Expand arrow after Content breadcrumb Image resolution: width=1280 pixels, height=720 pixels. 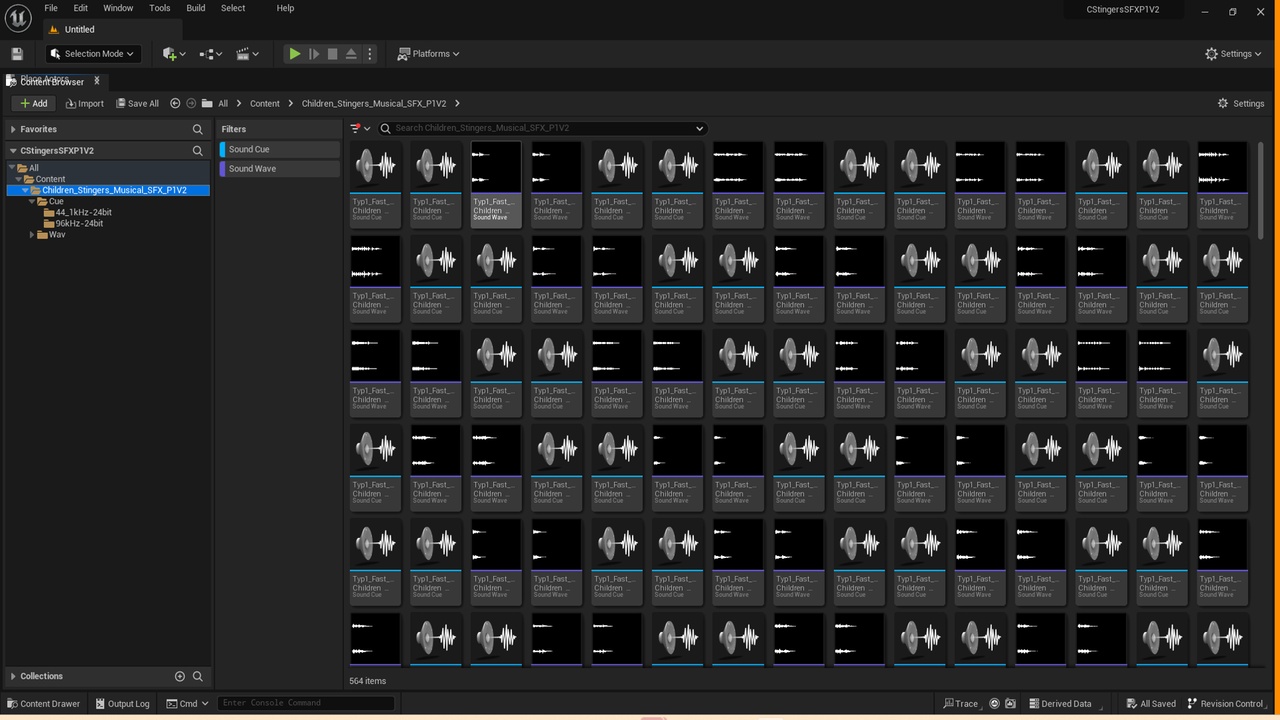click(x=290, y=103)
